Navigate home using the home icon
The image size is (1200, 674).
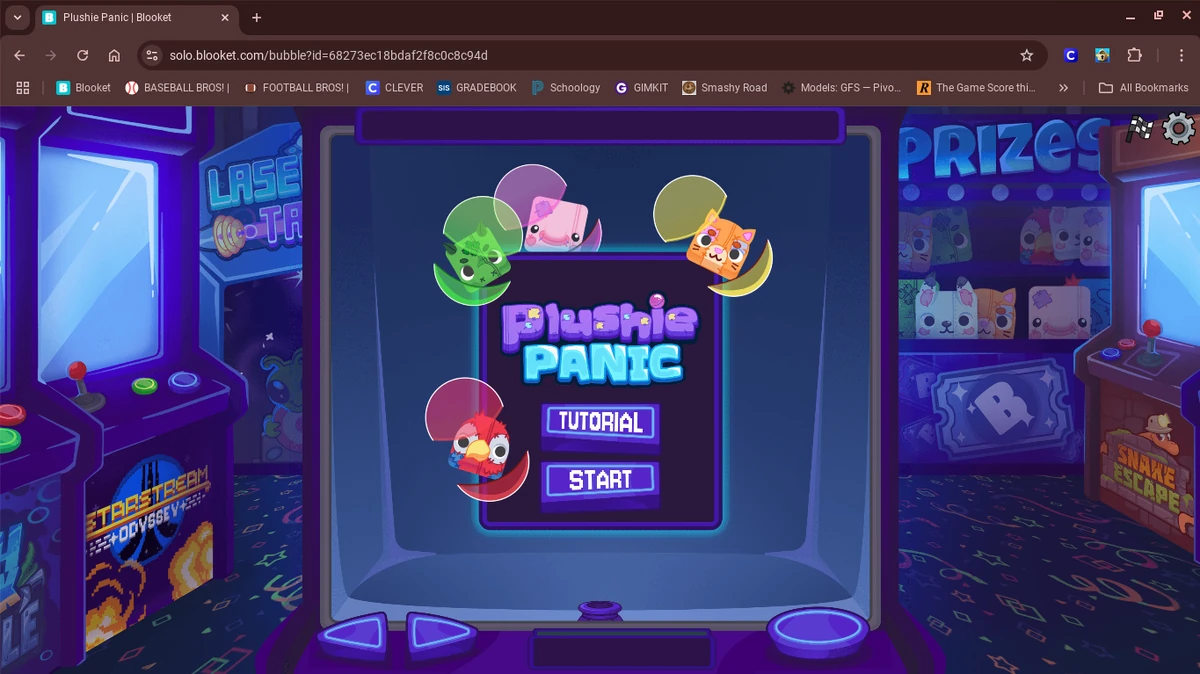114,55
